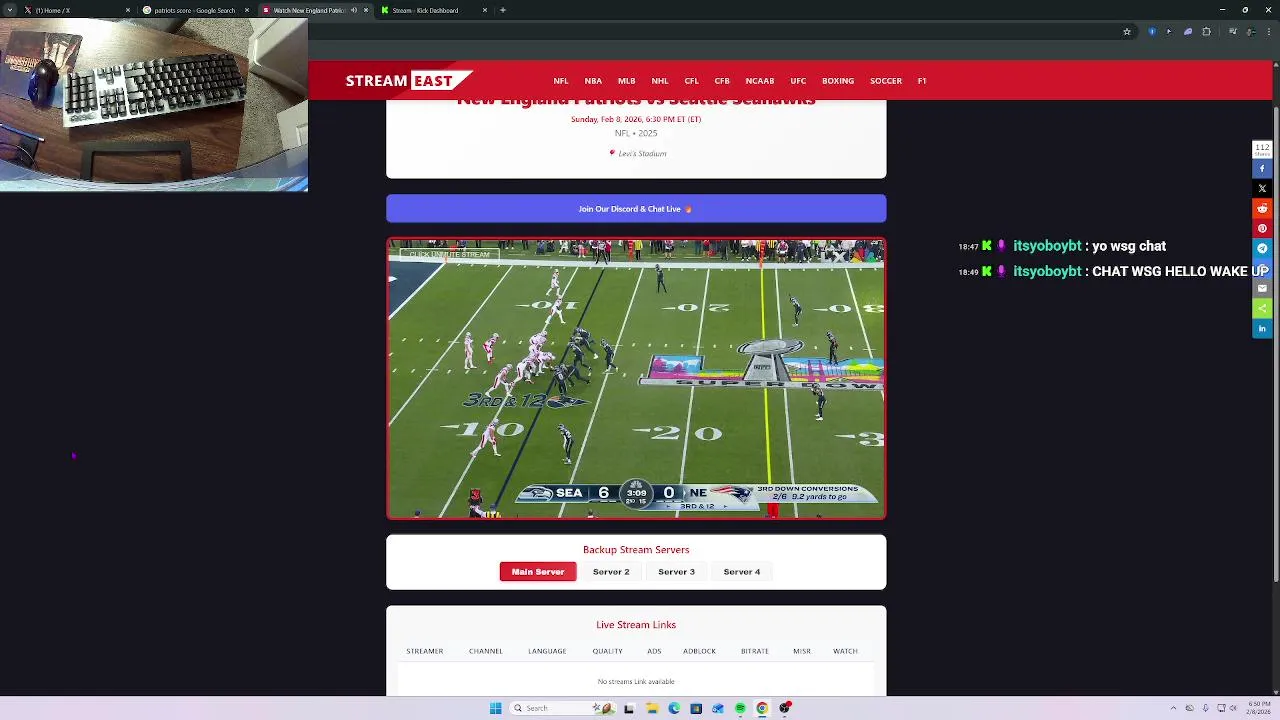This screenshot has height=720, width=1280.
Task: Open the NHL category in site navigation
Action: [660, 81]
